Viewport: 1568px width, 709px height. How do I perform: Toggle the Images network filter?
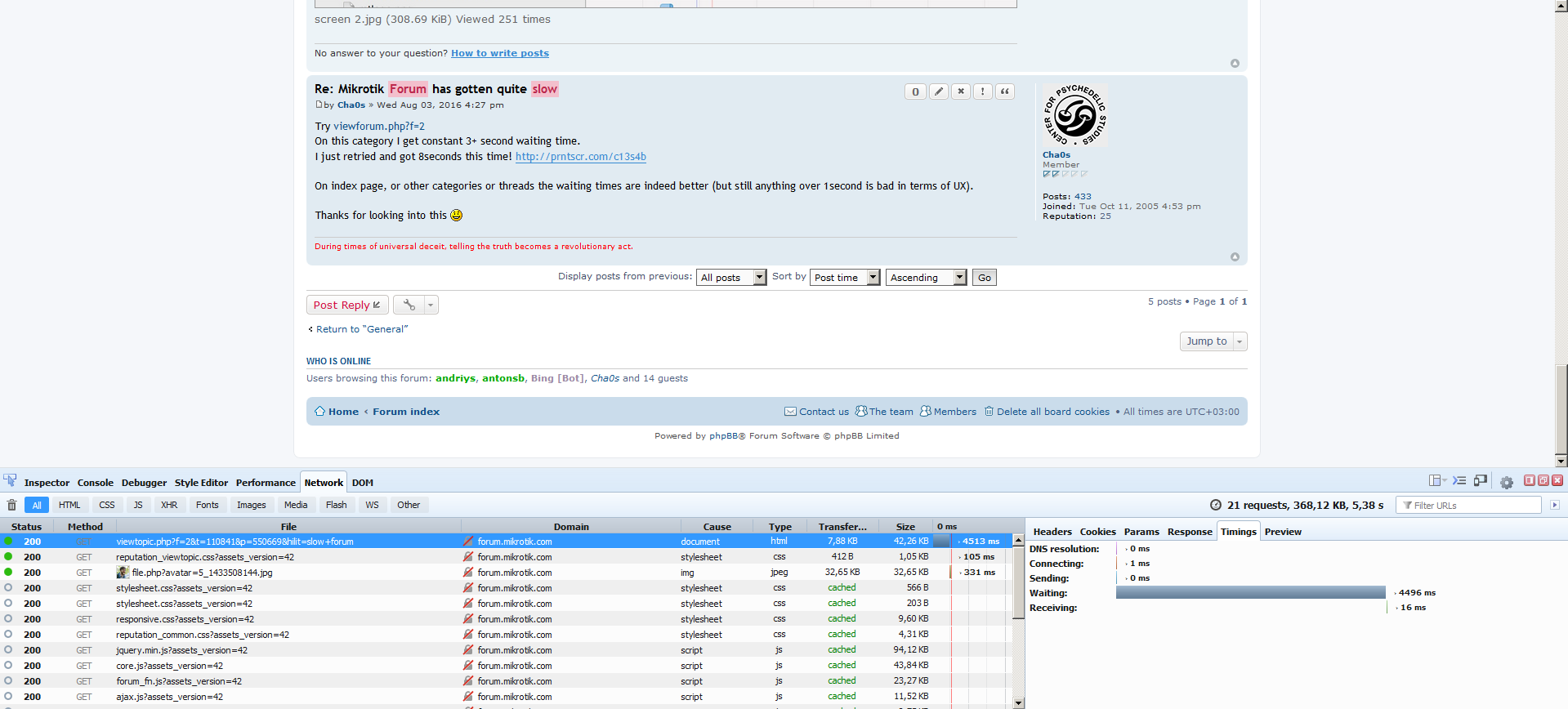pos(252,505)
